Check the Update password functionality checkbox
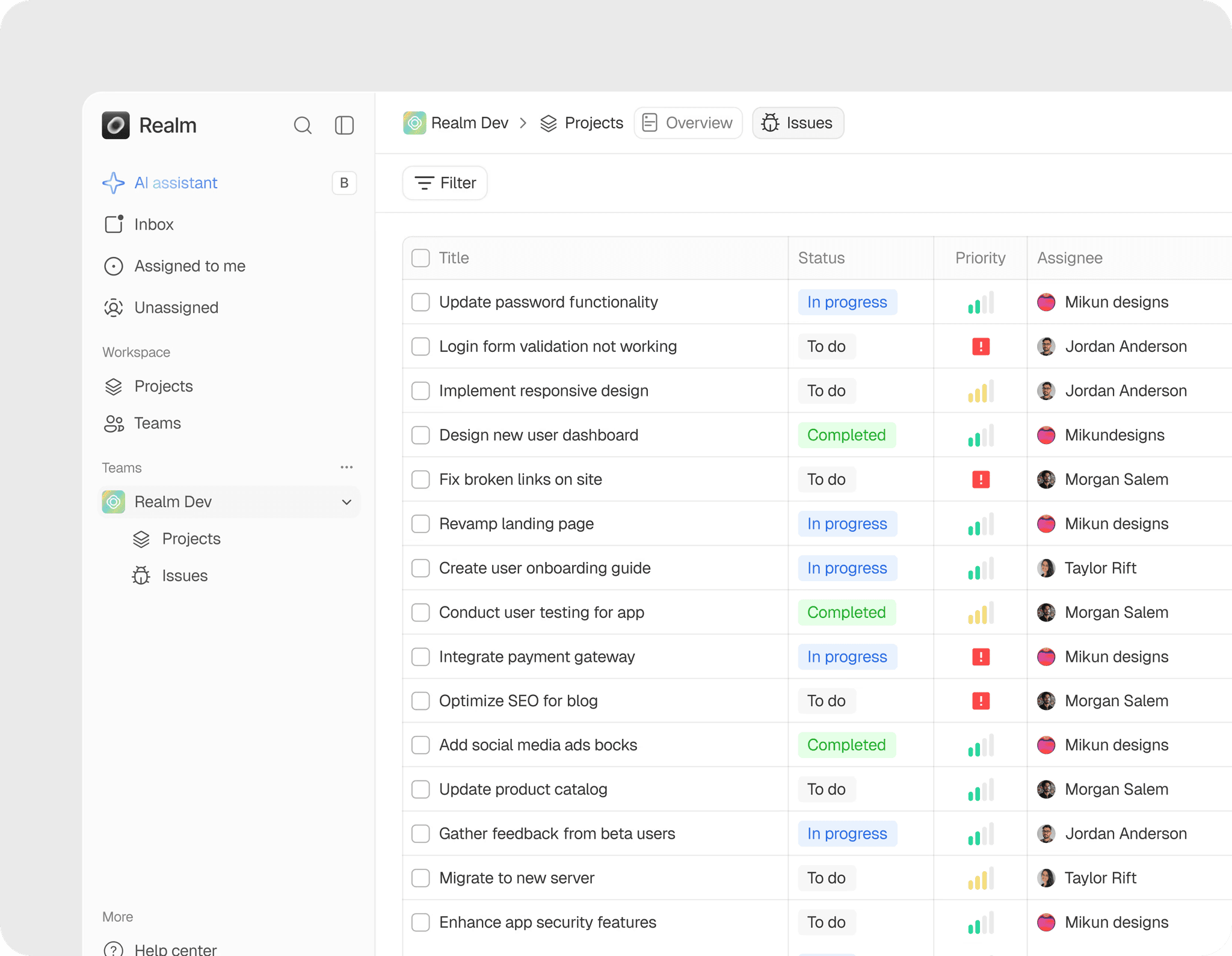The height and width of the screenshot is (956, 1232). pyautogui.click(x=420, y=302)
